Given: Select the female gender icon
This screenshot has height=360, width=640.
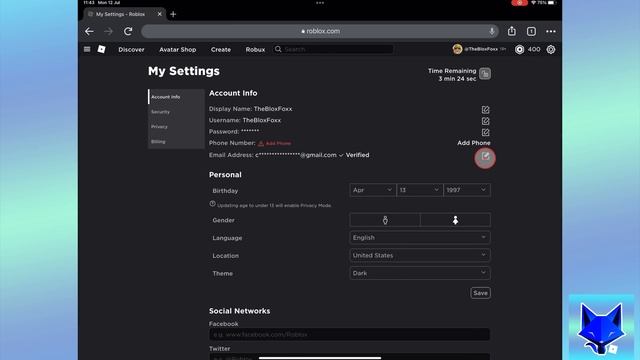Looking at the screenshot, I should [455, 220].
